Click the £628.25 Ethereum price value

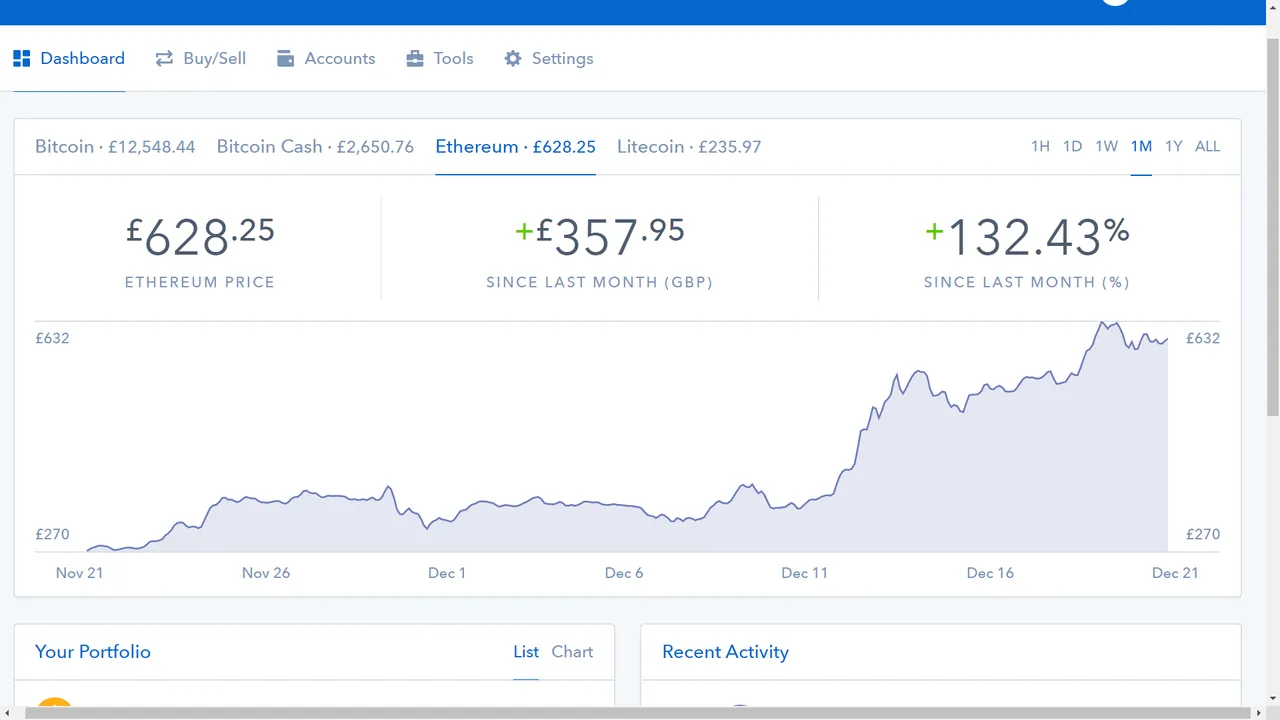200,237
